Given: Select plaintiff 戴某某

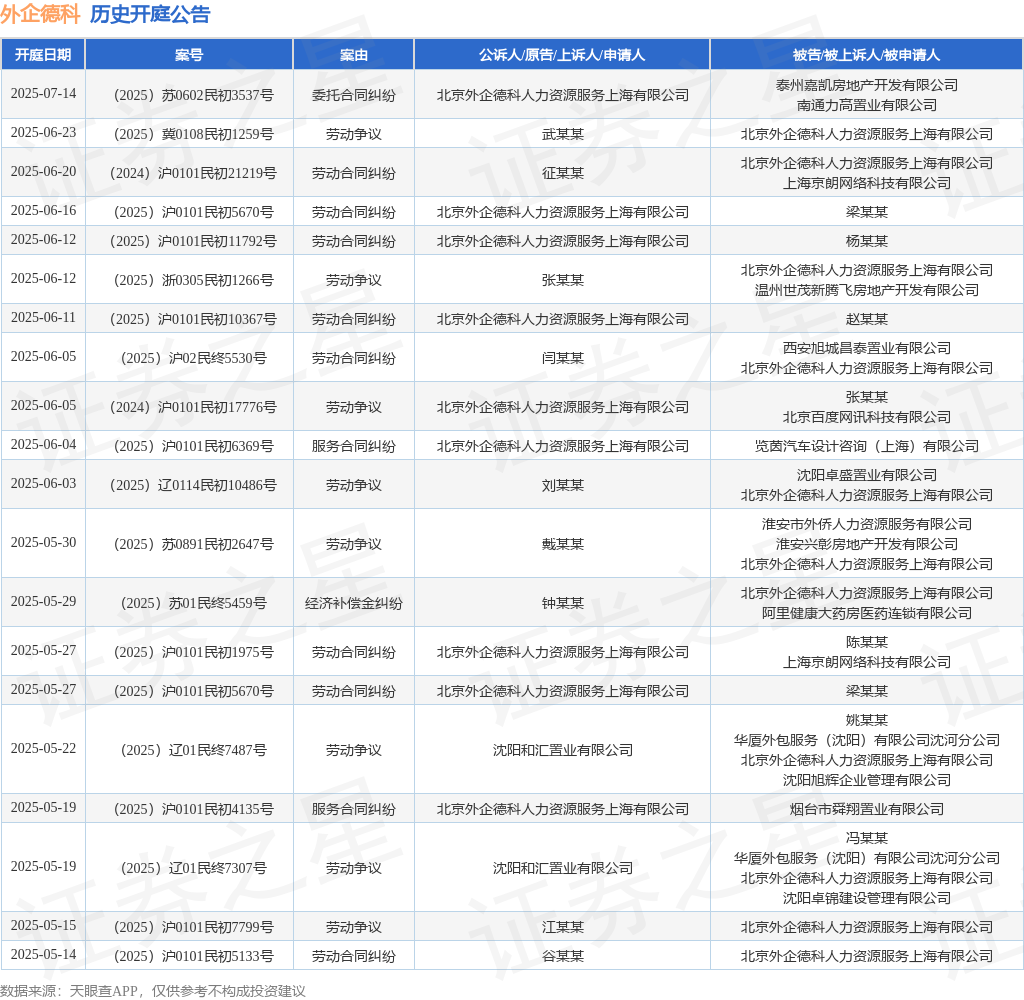Looking at the screenshot, I should click(x=562, y=544).
